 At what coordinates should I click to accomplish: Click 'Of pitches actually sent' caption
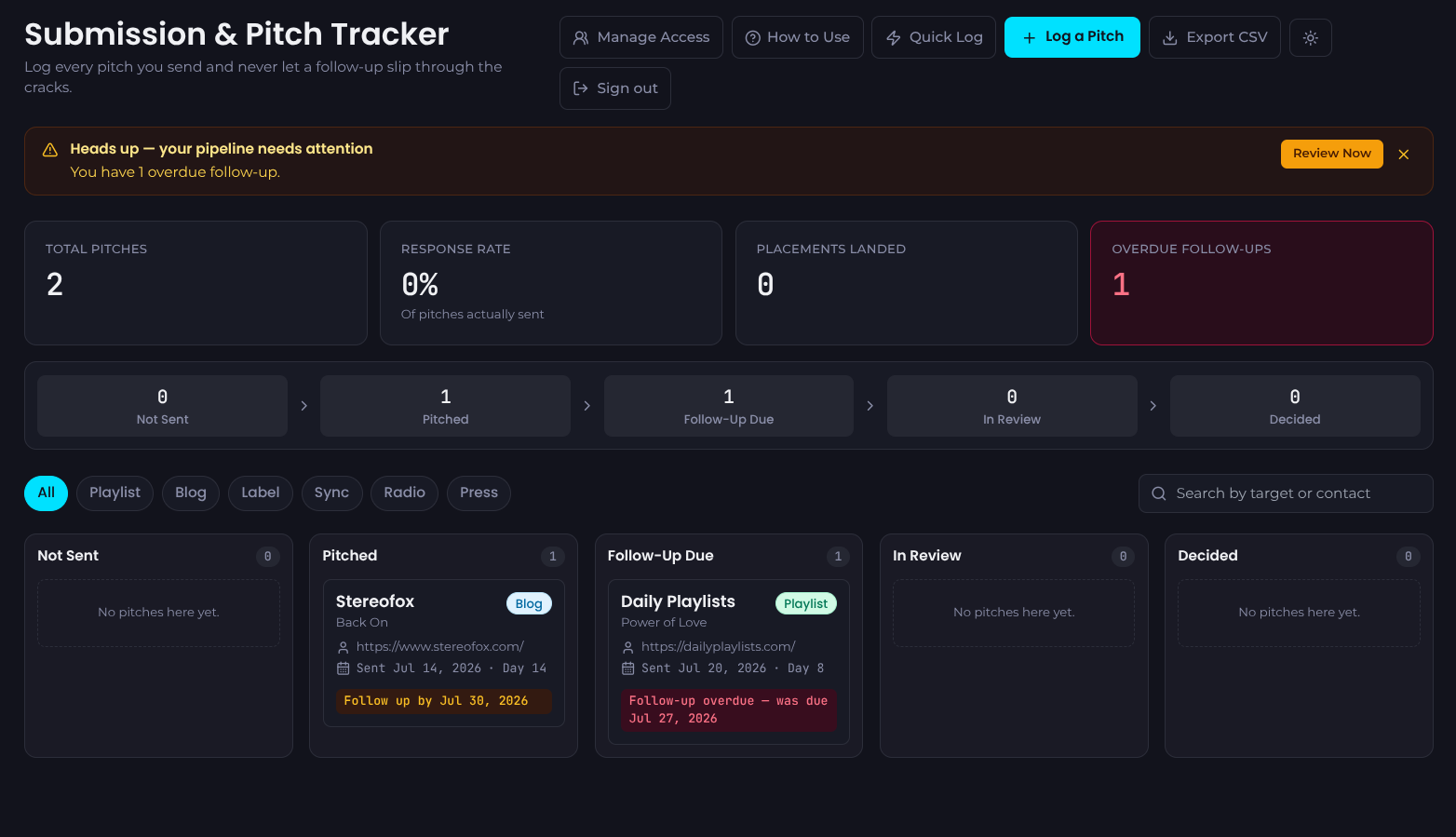coord(472,315)
